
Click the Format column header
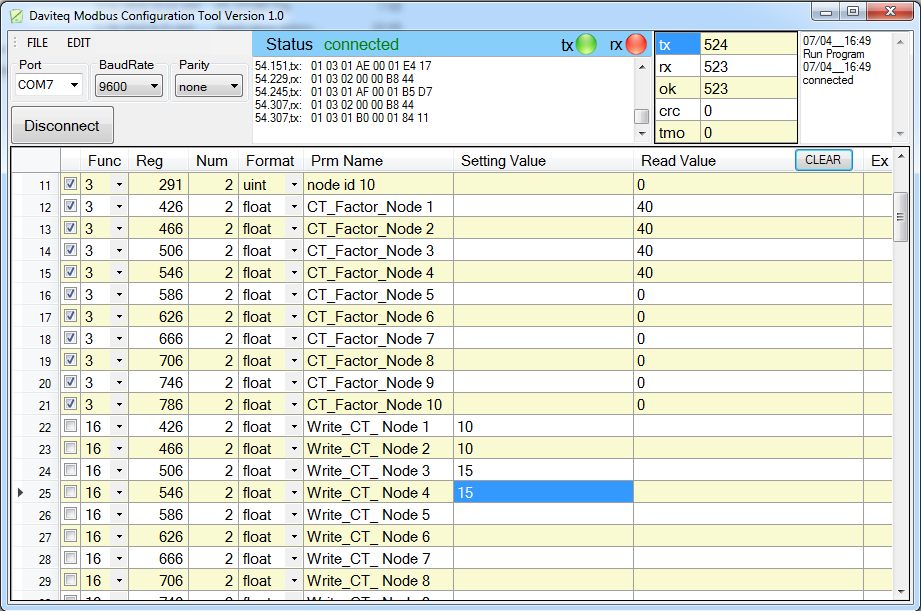tap(270, 160)
